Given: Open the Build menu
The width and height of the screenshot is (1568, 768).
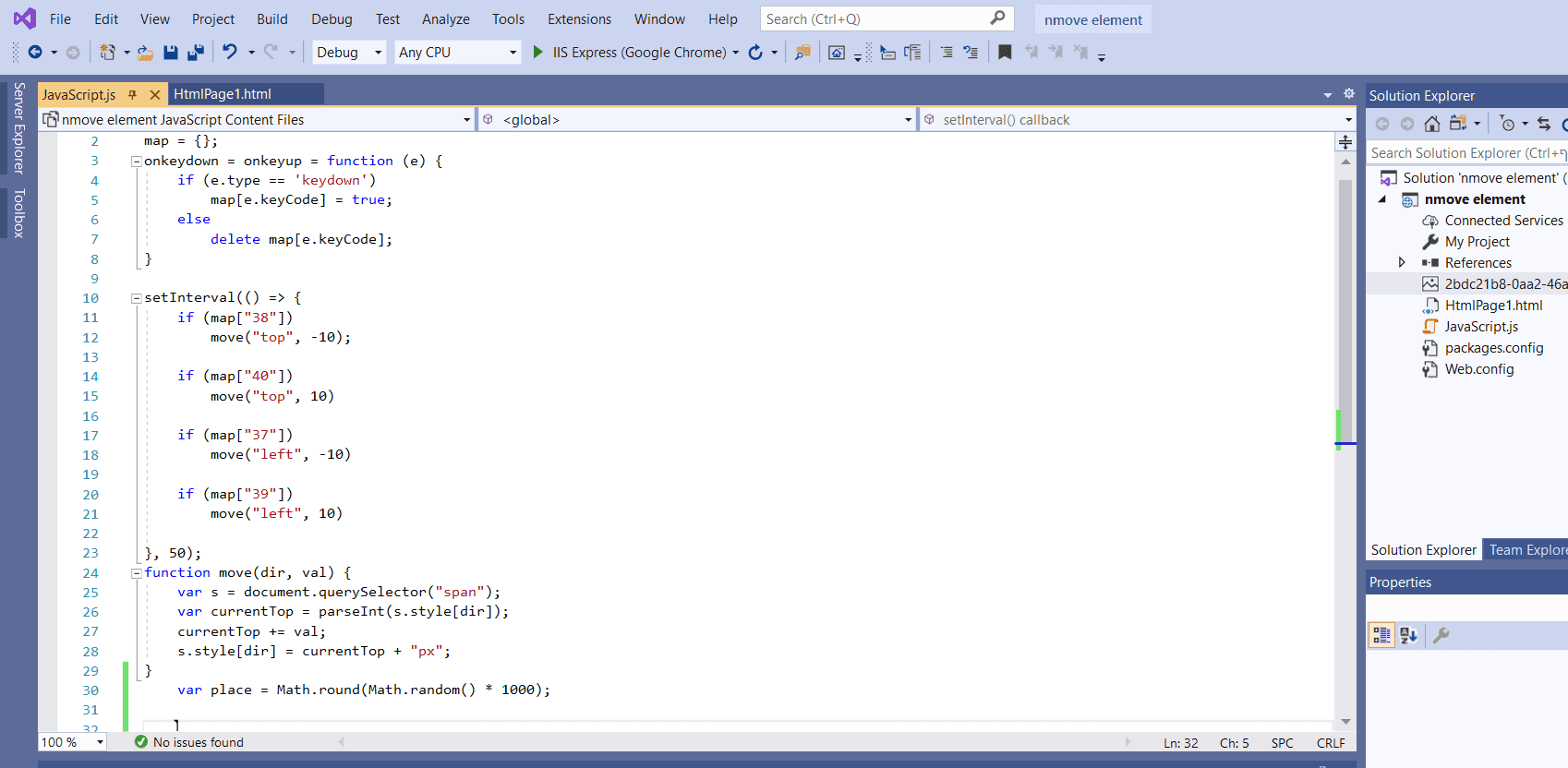Looking at the screenshot, I should [x=272, y=18].
